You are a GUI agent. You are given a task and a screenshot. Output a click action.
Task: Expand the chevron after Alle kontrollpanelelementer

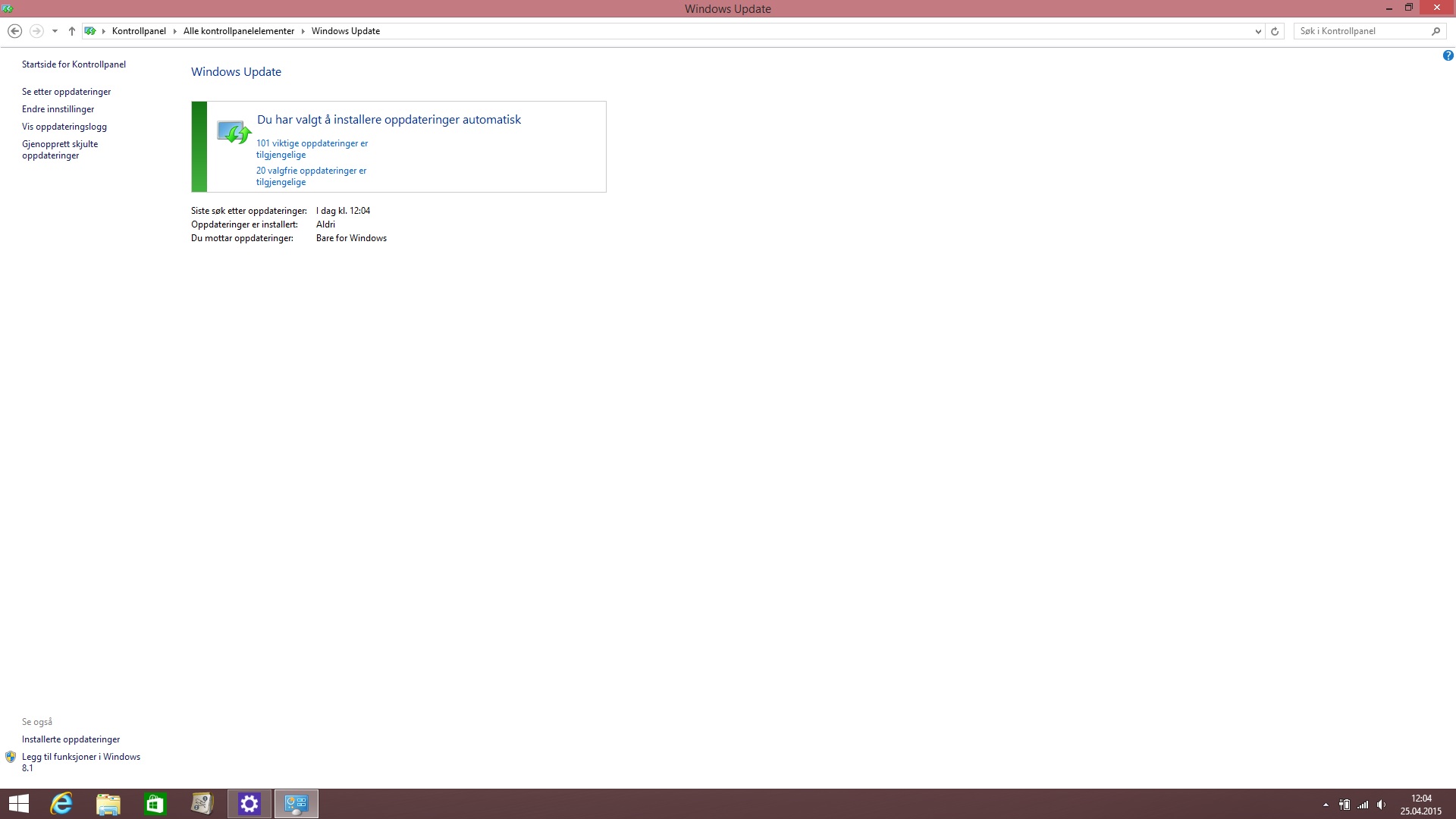(303, 31)
